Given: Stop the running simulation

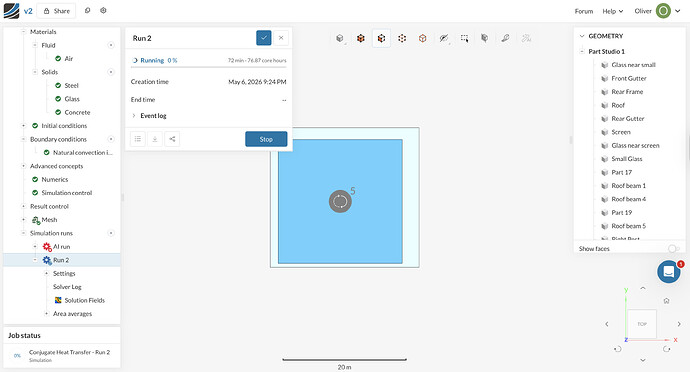Looking at the screenshot, I should [x=266, y=139].
